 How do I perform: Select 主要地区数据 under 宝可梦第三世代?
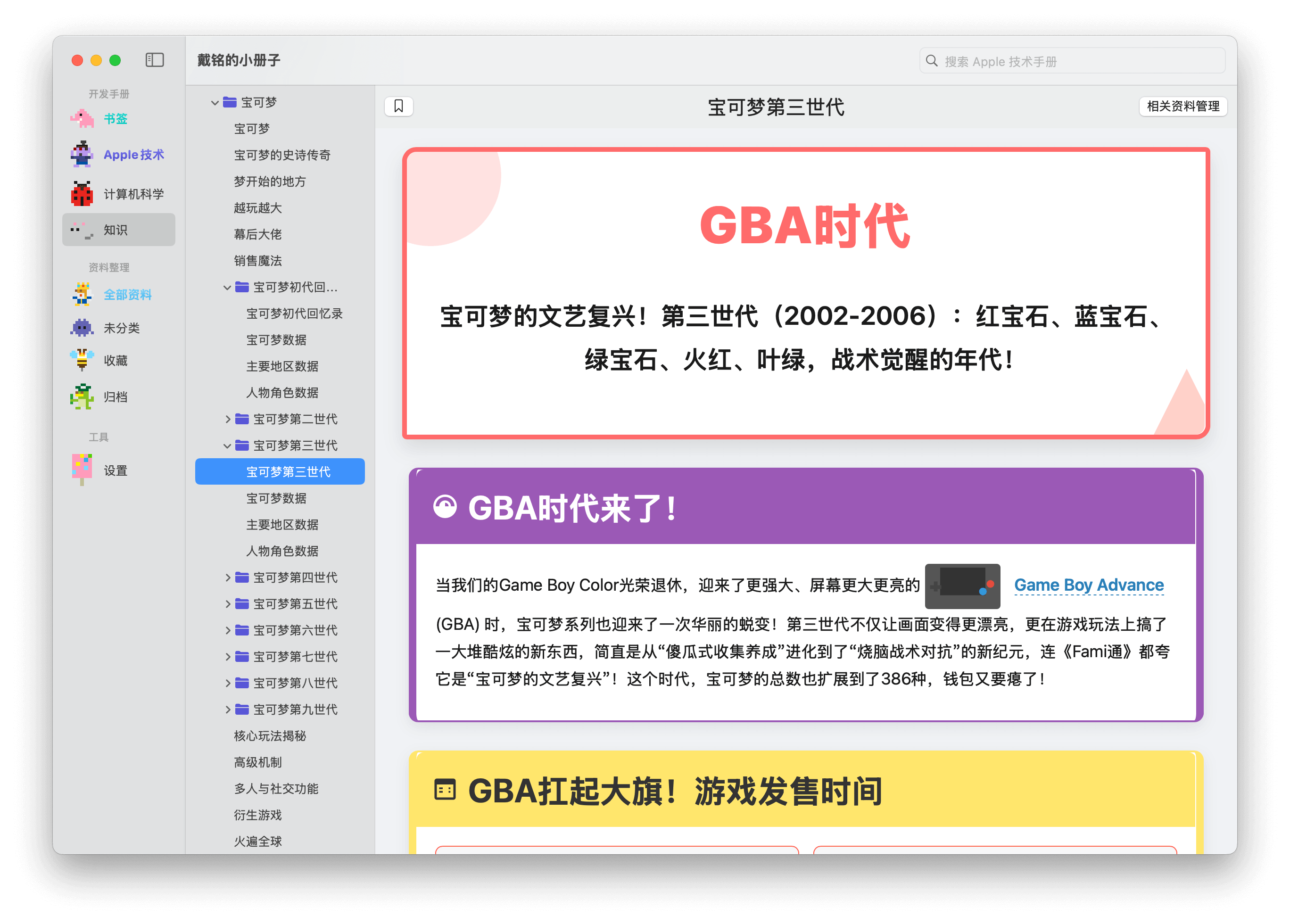coord(282,524)
